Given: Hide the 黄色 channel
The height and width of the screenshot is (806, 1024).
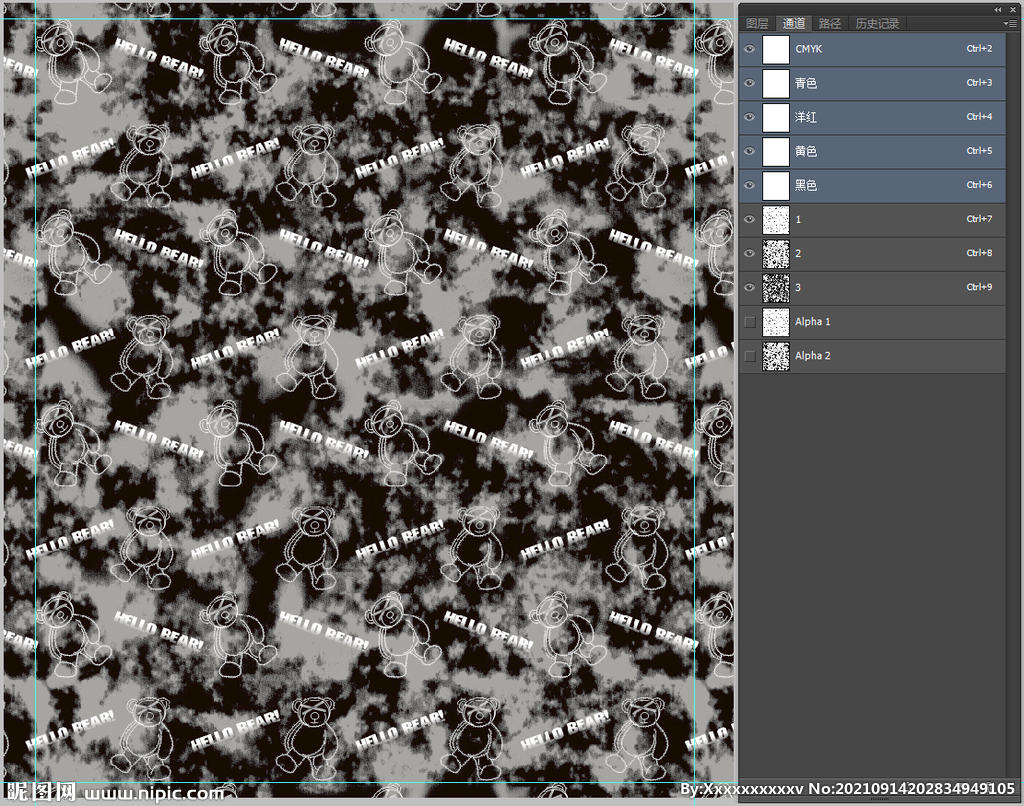Looking at the screenshot, I should [x=750, y=151].
